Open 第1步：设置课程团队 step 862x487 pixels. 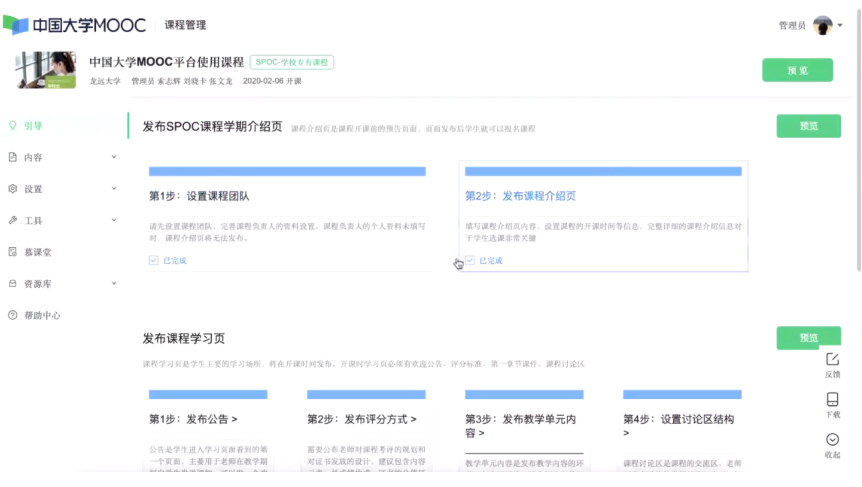coord(199,196)
